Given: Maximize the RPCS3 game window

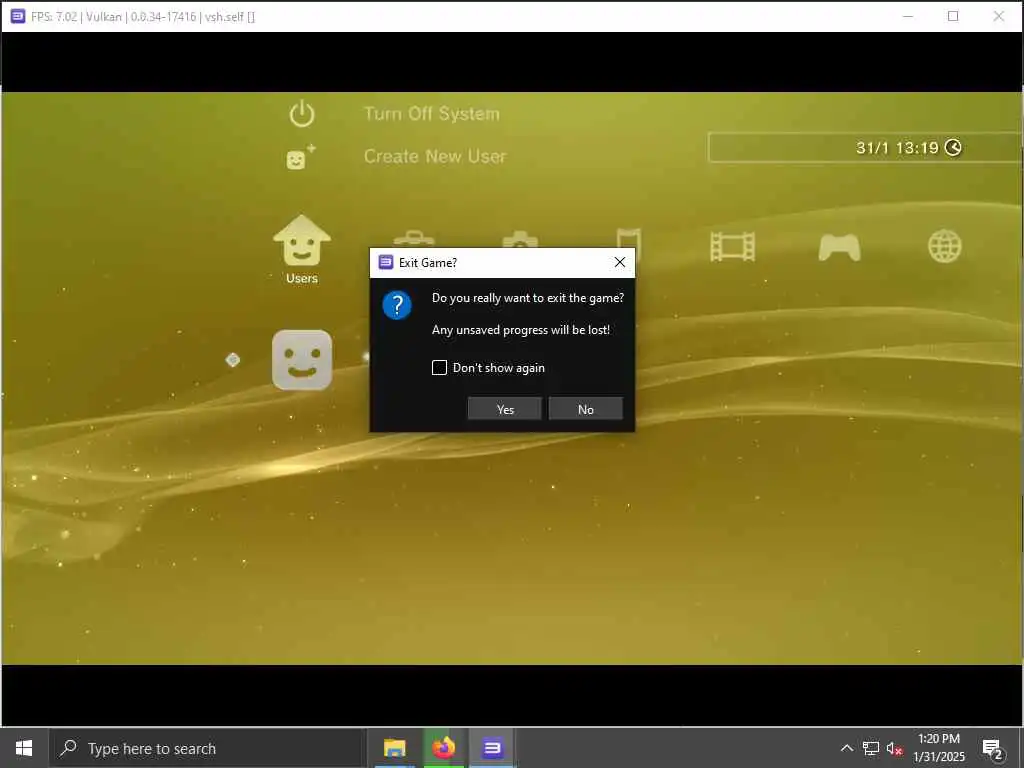Looking at the screenshot, I should tap(953, 16).
